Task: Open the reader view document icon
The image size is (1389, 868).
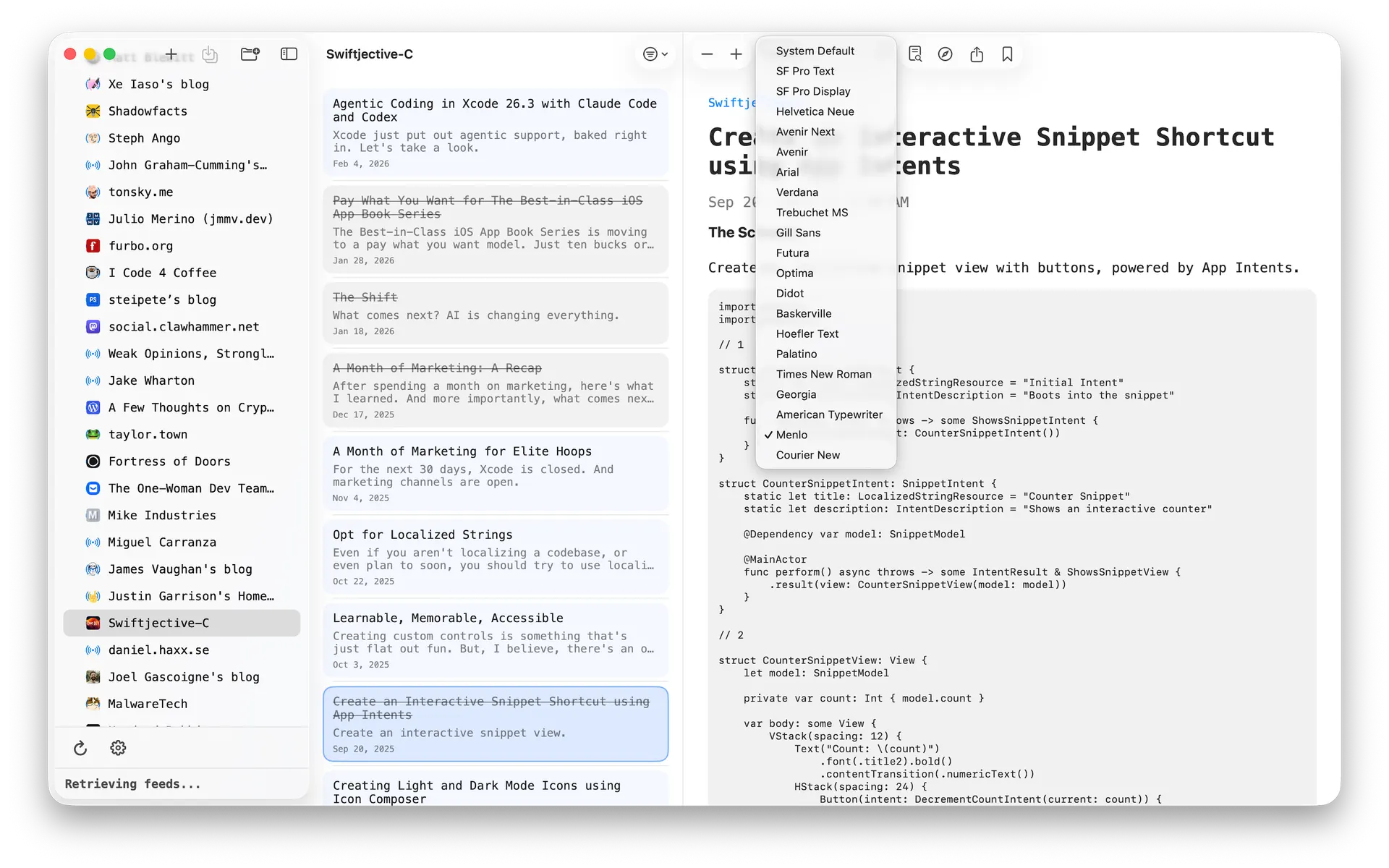Action: coord(915,54)
